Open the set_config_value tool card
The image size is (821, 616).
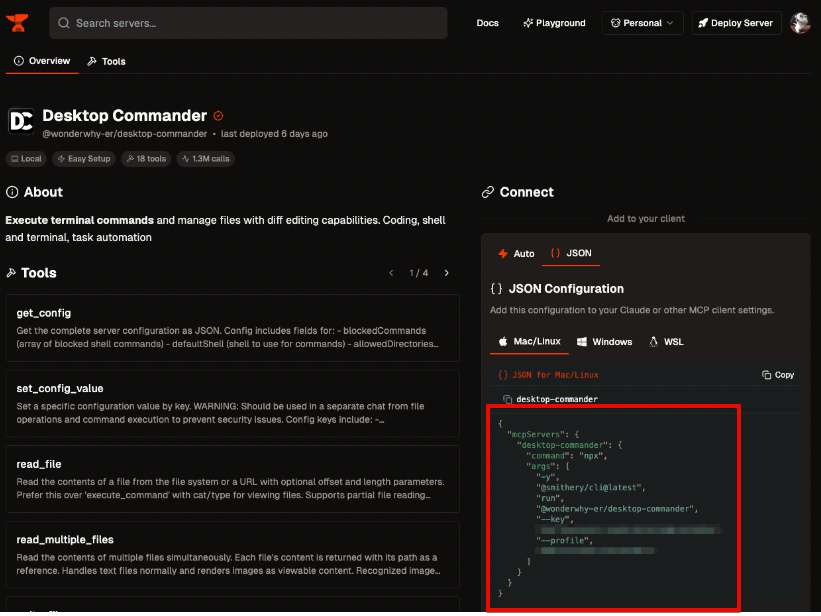click(232, 403)
